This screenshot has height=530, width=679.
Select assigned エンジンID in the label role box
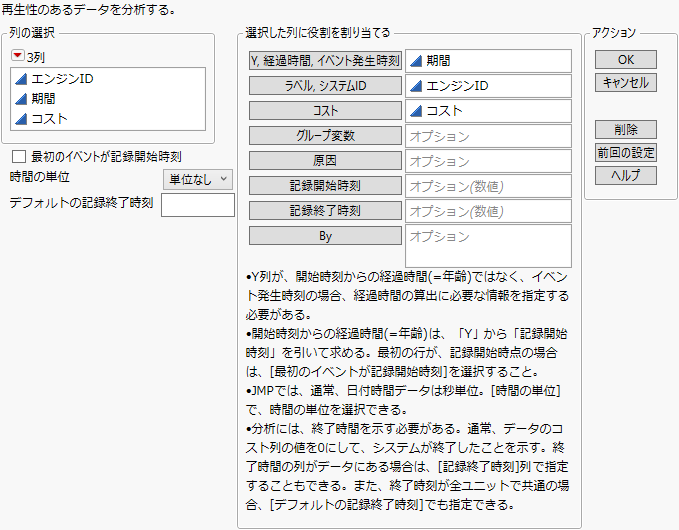click(457, 86)
